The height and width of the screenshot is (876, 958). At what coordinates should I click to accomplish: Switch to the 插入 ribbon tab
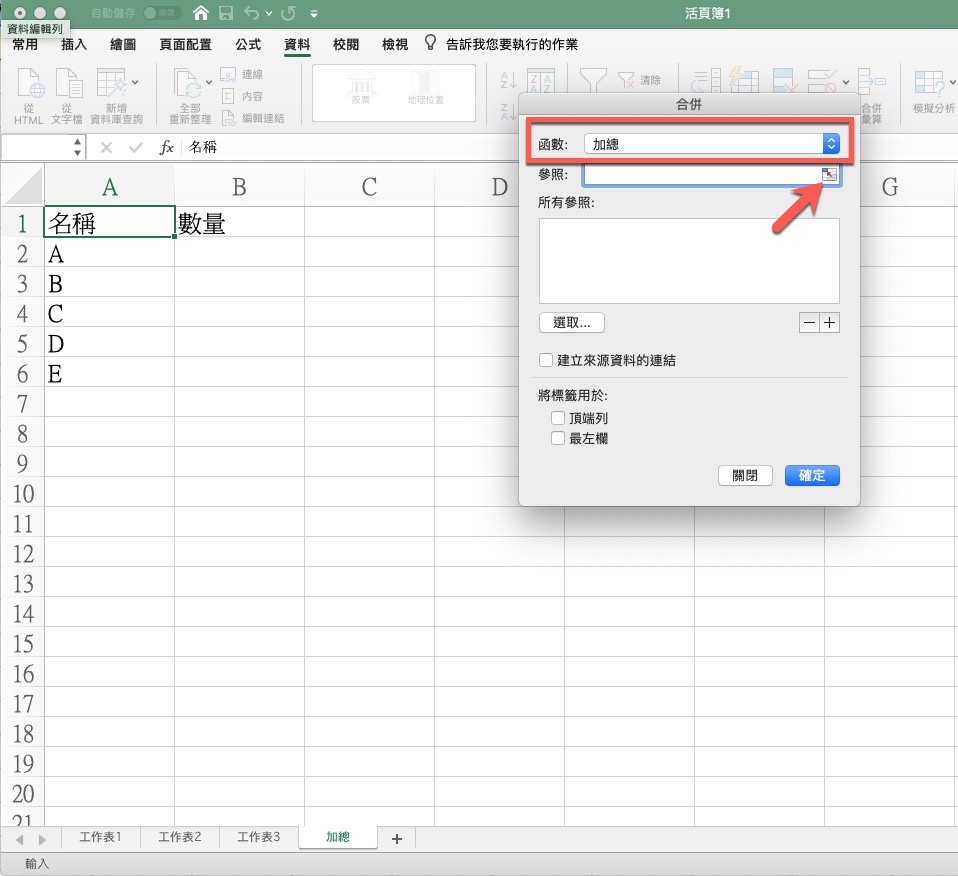74,44
